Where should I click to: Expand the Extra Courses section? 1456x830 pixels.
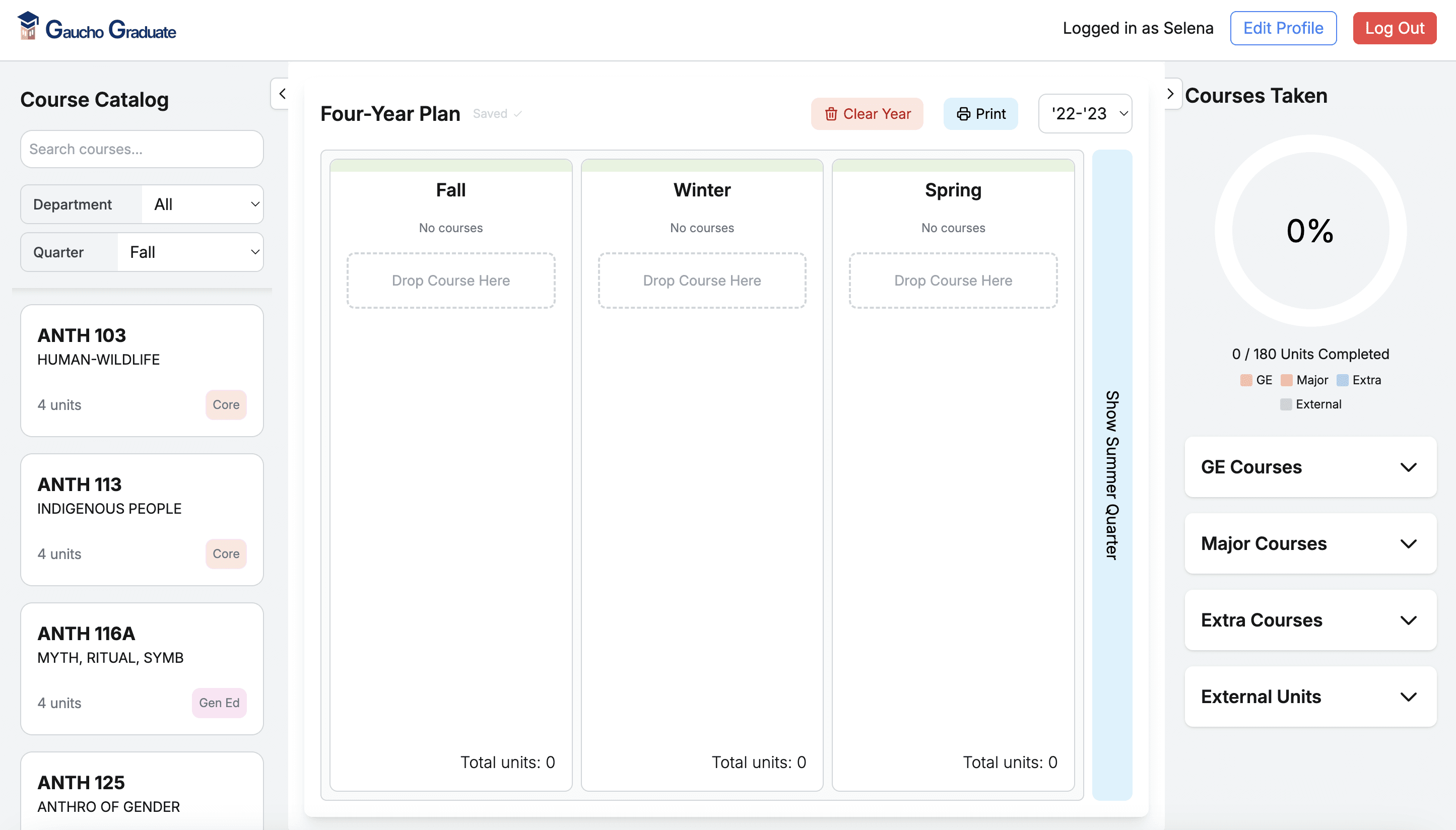pyautogui.click(x=1310, y=619)
